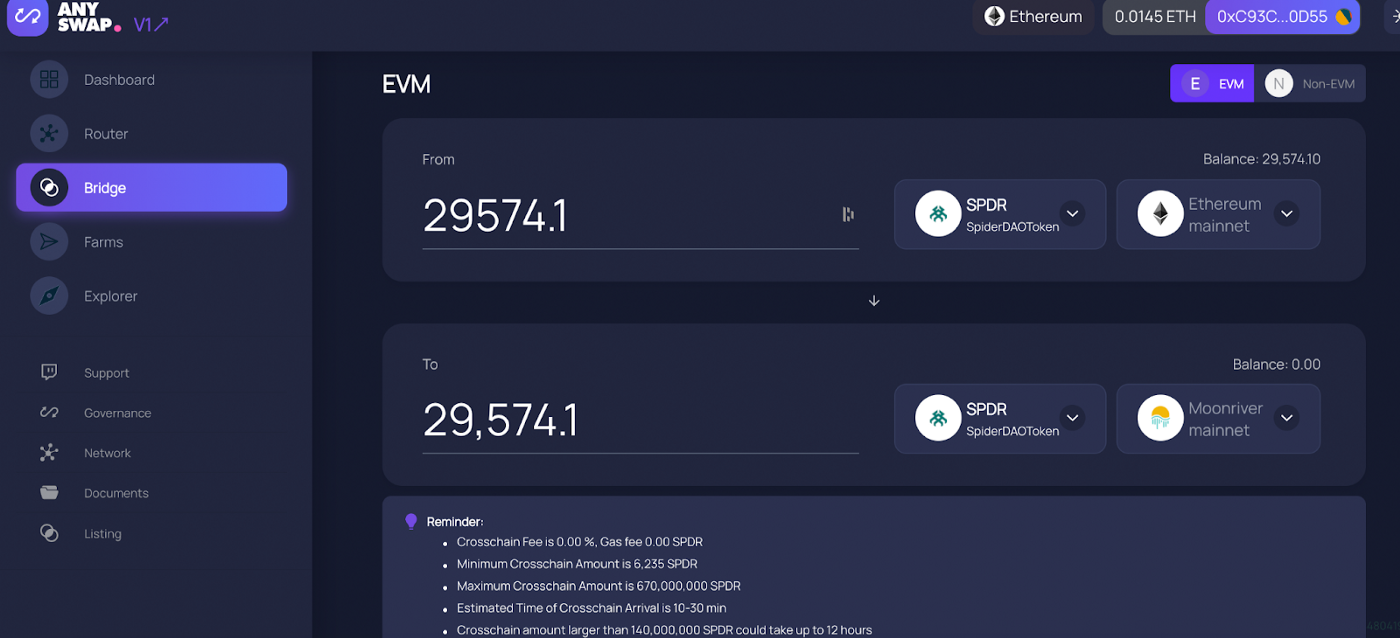Open the Governance link
Viewport: 1400px width, 638px height.
click(117, 413)
